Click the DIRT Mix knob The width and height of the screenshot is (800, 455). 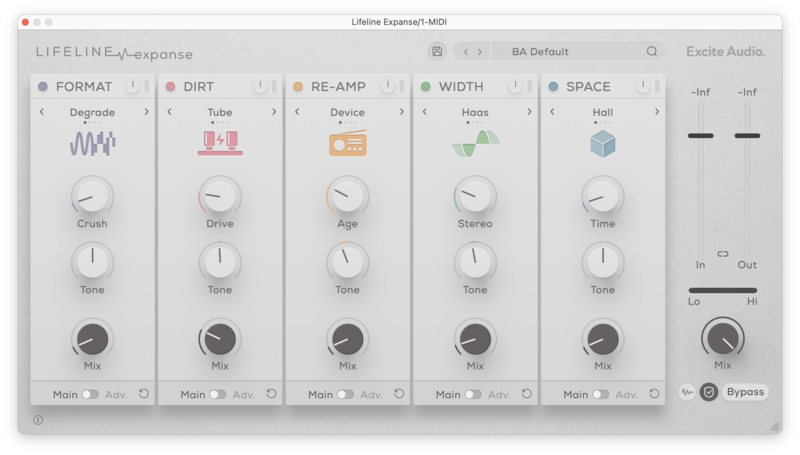click(220, 339)
